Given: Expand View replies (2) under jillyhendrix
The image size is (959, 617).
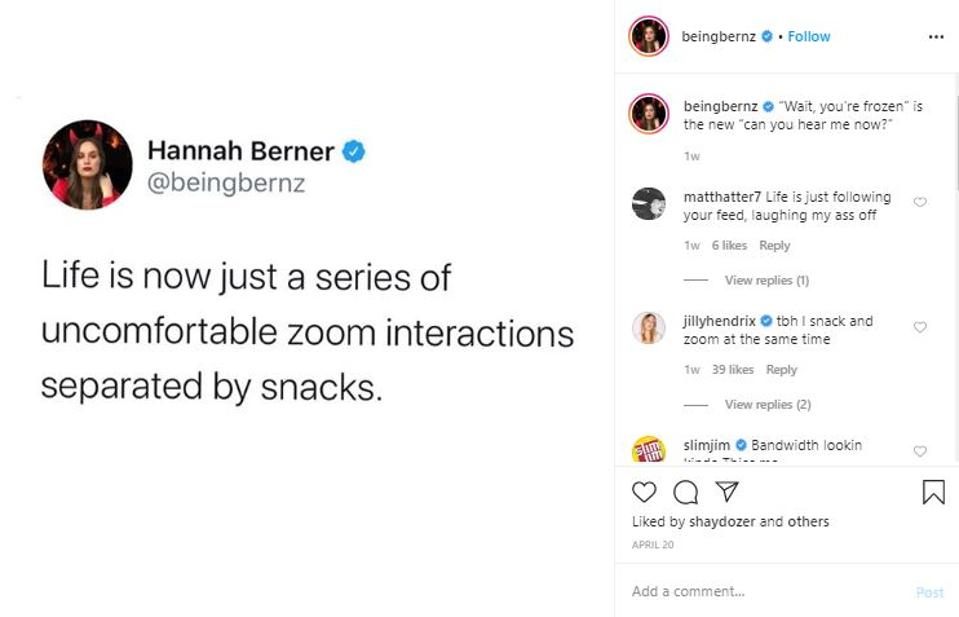Looking at the screenshot, I should click(767, 404).
